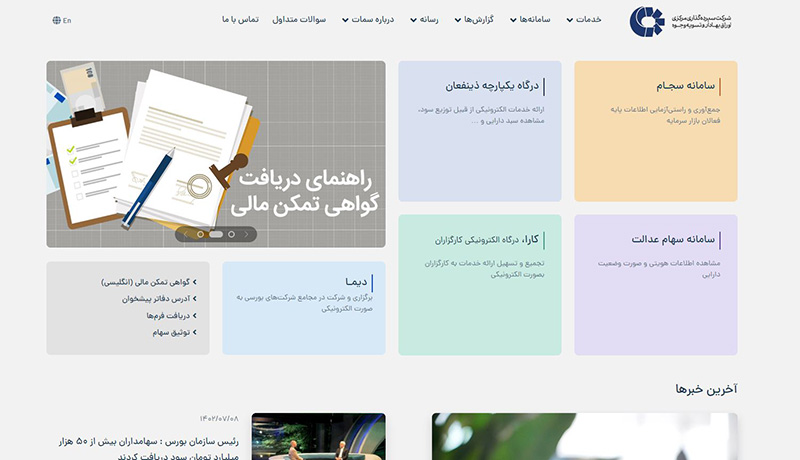Open the درباره سمات menu
Image resolution: width=800 pixels, height=460 pixels.
pyautogui.click(x=372, y=19)
